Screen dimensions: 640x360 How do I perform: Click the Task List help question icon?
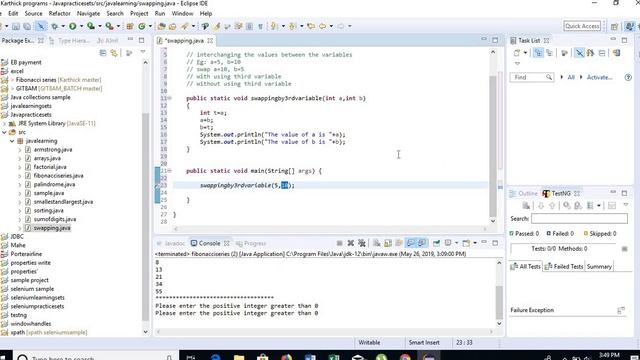point(628,77)
